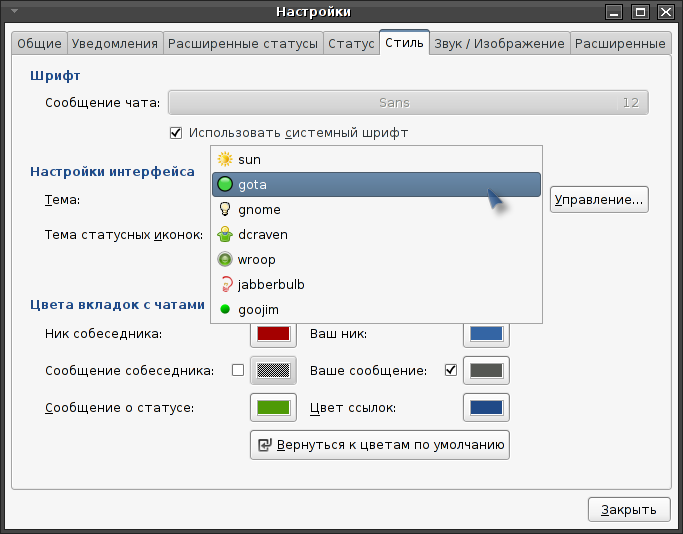The image size is (683, 534).
Task: Click the "Тема:" label
Action: (x=62, y=200)
